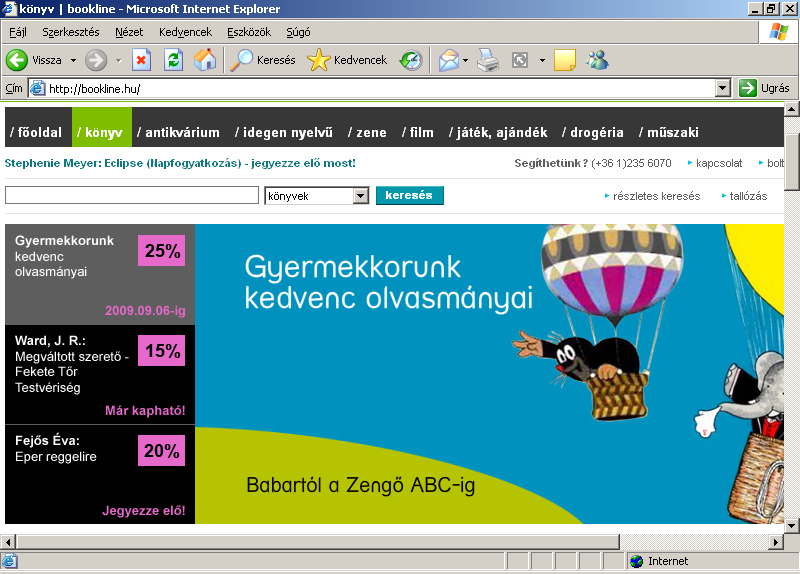Click the address bar URL field

pos(380,88)
